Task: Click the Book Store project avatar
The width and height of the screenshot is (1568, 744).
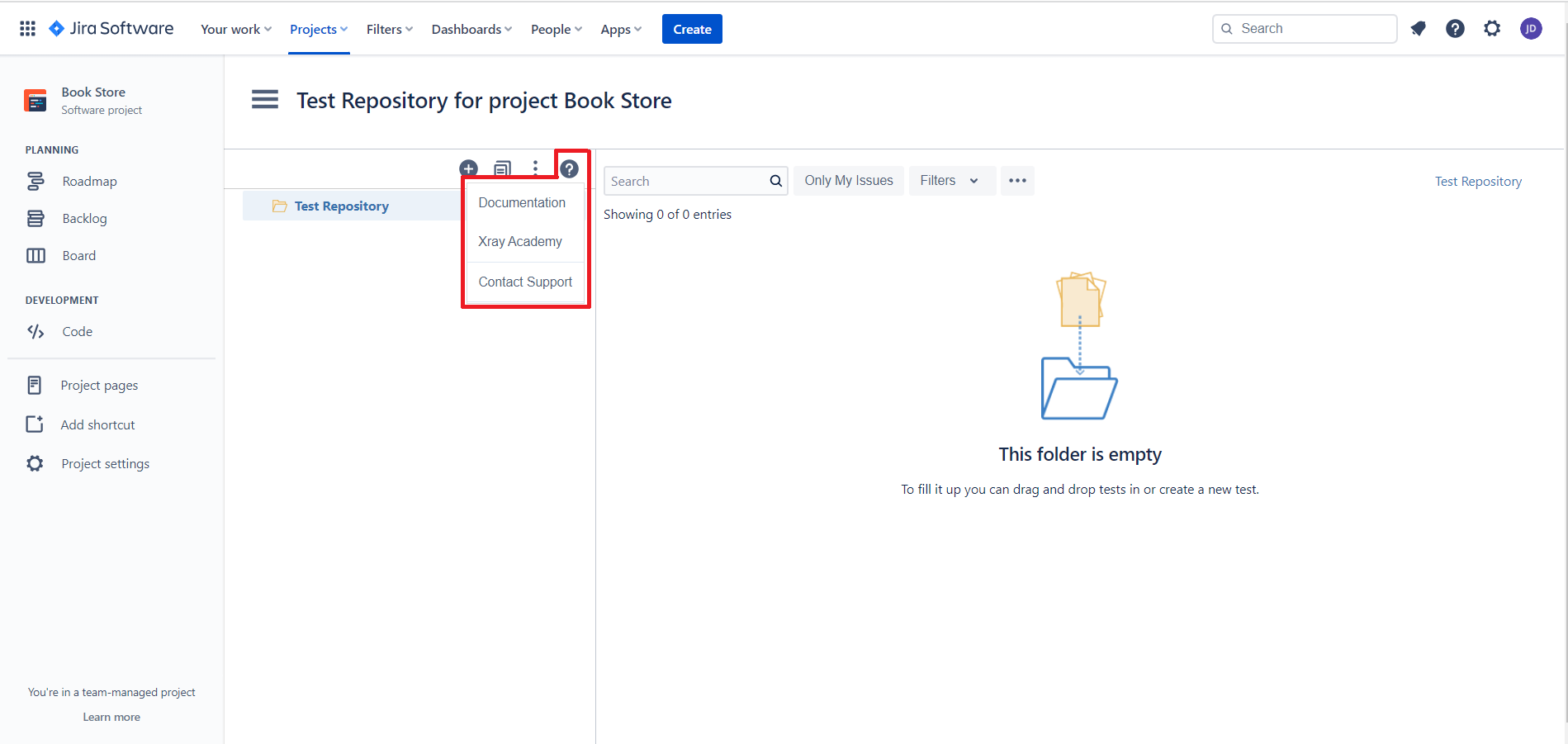Action: coord(36,101)
